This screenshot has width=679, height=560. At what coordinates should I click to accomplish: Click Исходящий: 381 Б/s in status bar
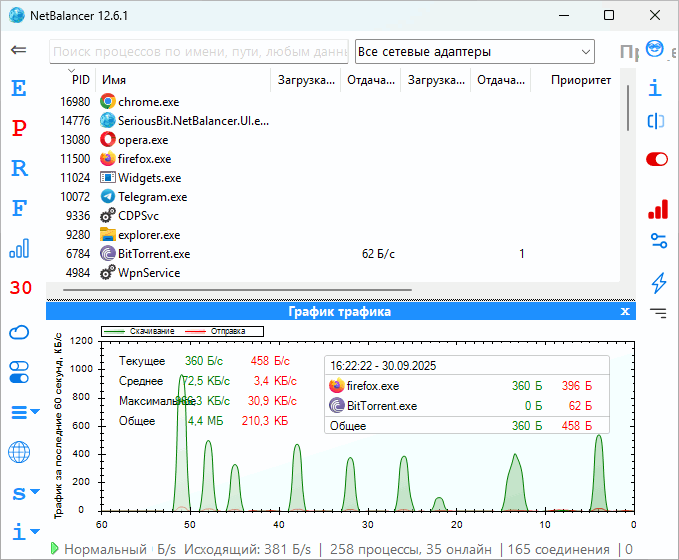click(x=247, y=549)
